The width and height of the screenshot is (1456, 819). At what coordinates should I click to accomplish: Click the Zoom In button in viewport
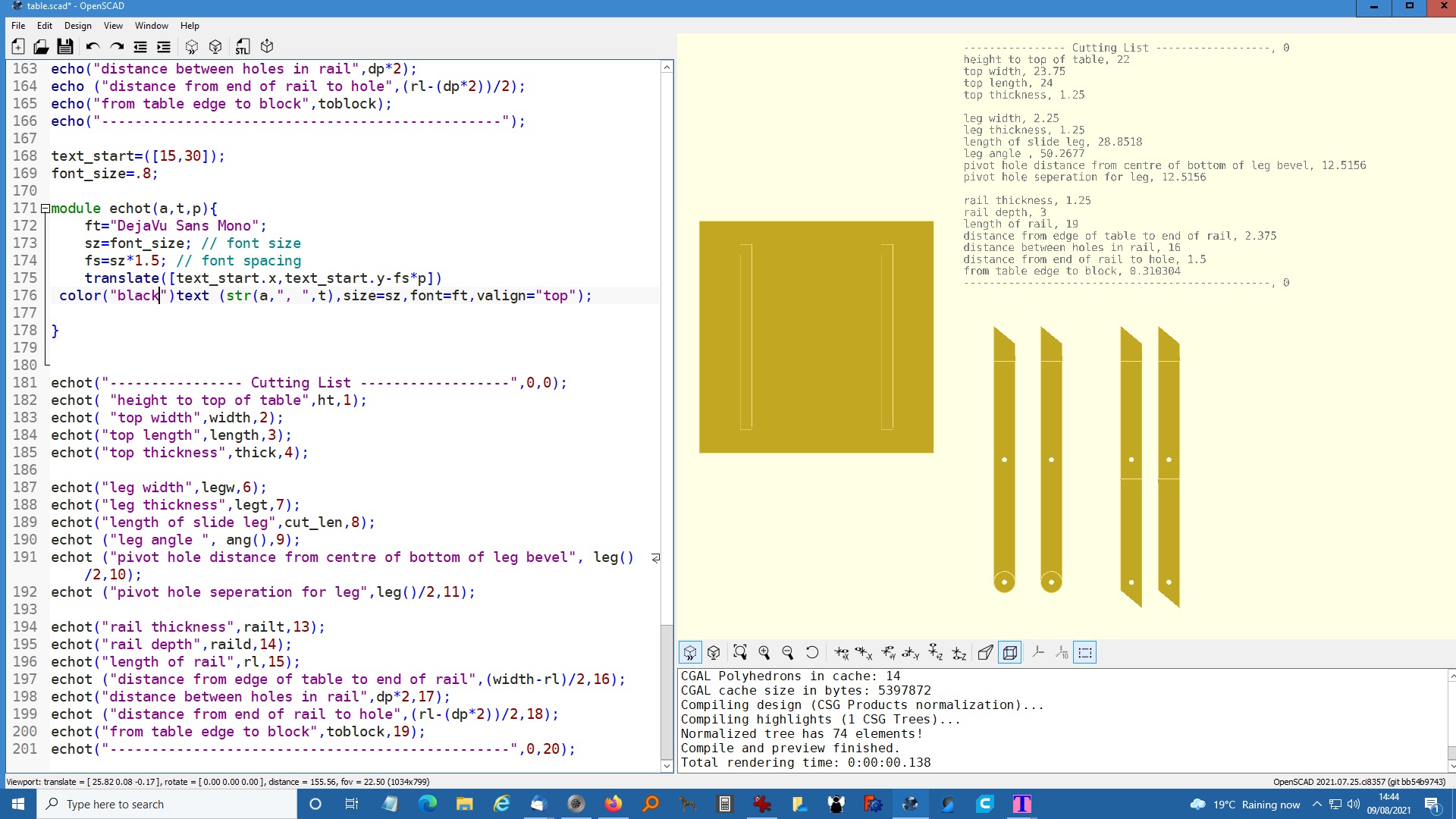coord(764,653)
